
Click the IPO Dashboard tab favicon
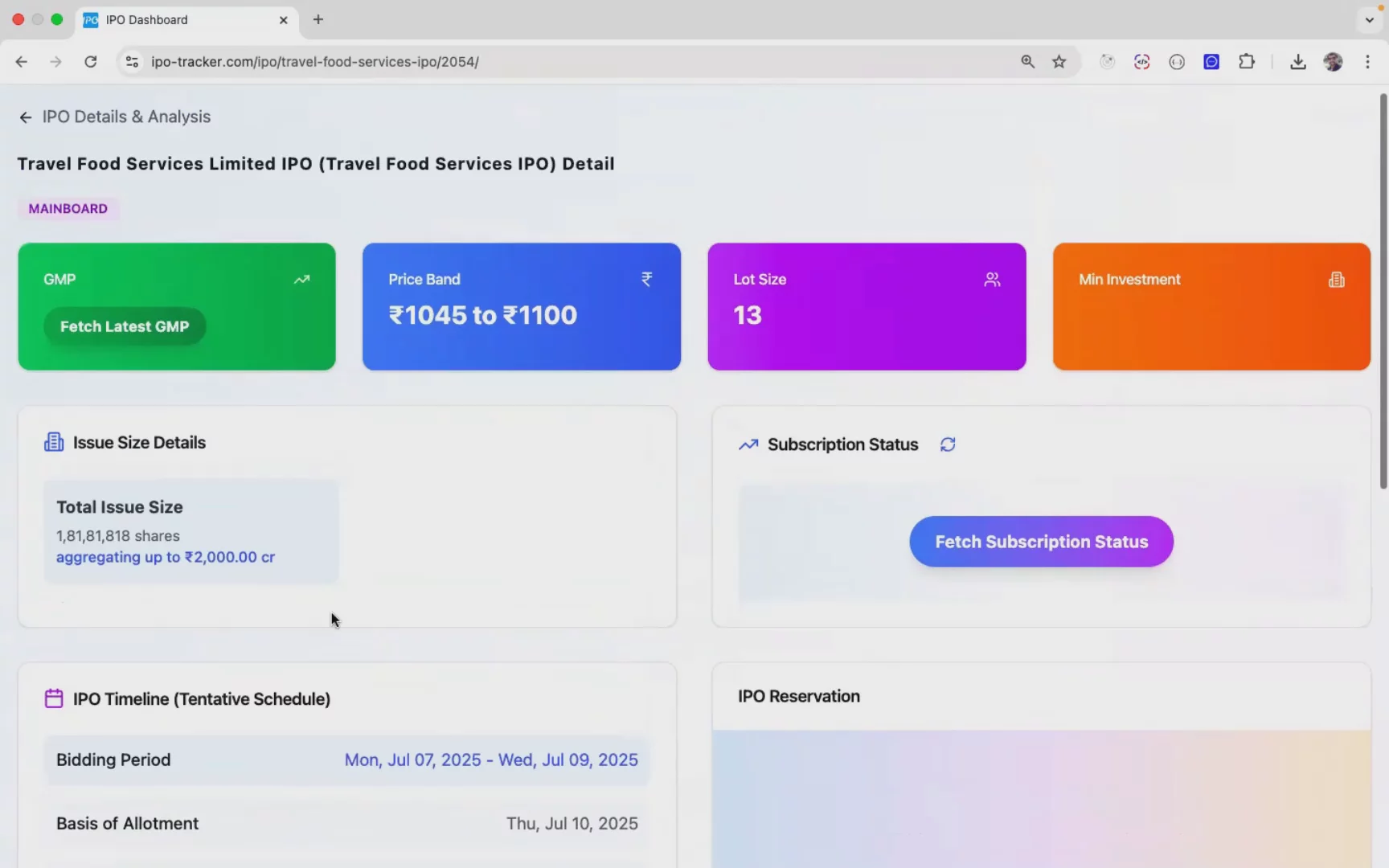91,20
